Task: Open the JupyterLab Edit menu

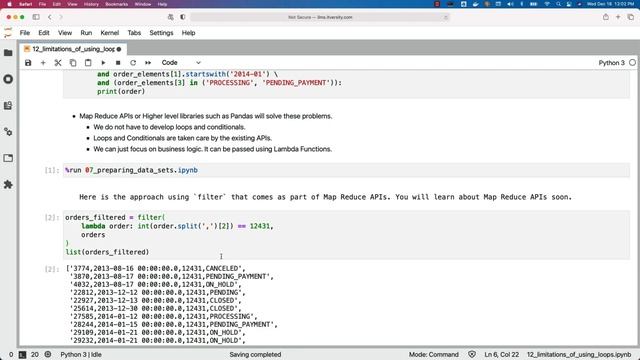Action: coord(44,33)
